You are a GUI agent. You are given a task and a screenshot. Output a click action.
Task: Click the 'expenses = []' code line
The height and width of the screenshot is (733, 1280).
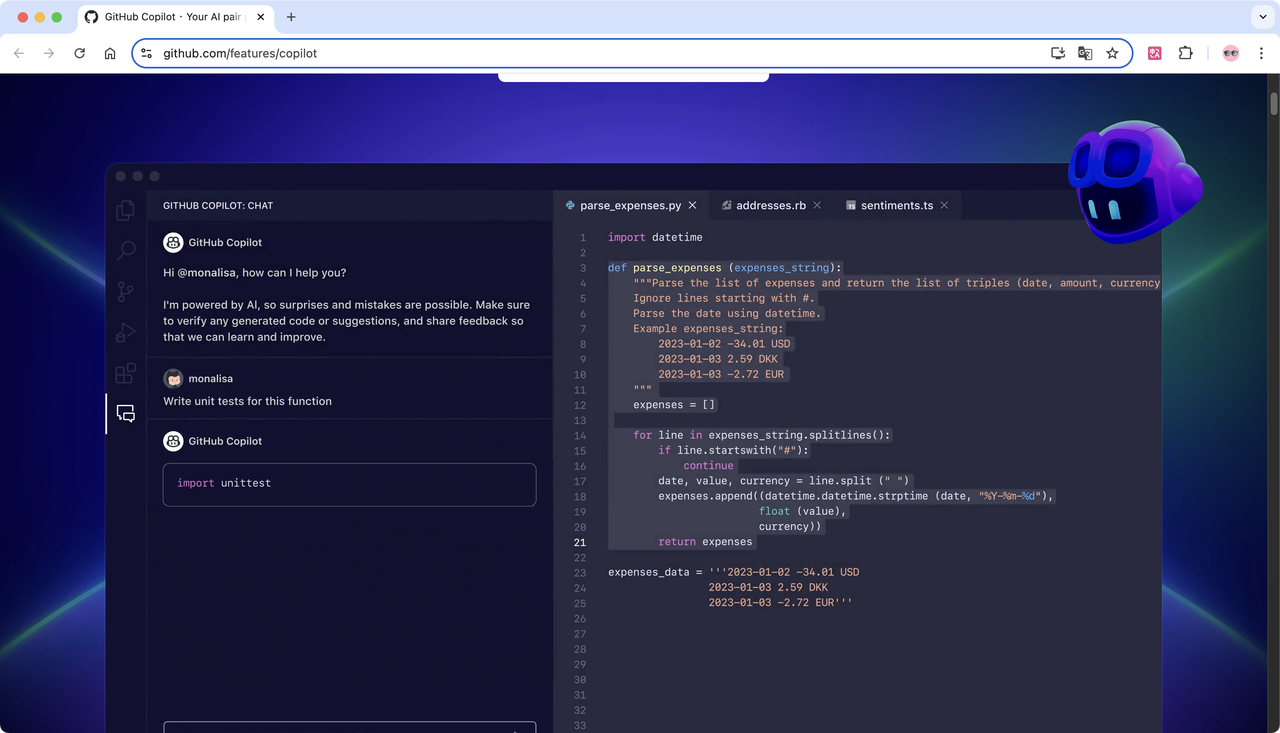pyautogui.click(x=674, y=405)
